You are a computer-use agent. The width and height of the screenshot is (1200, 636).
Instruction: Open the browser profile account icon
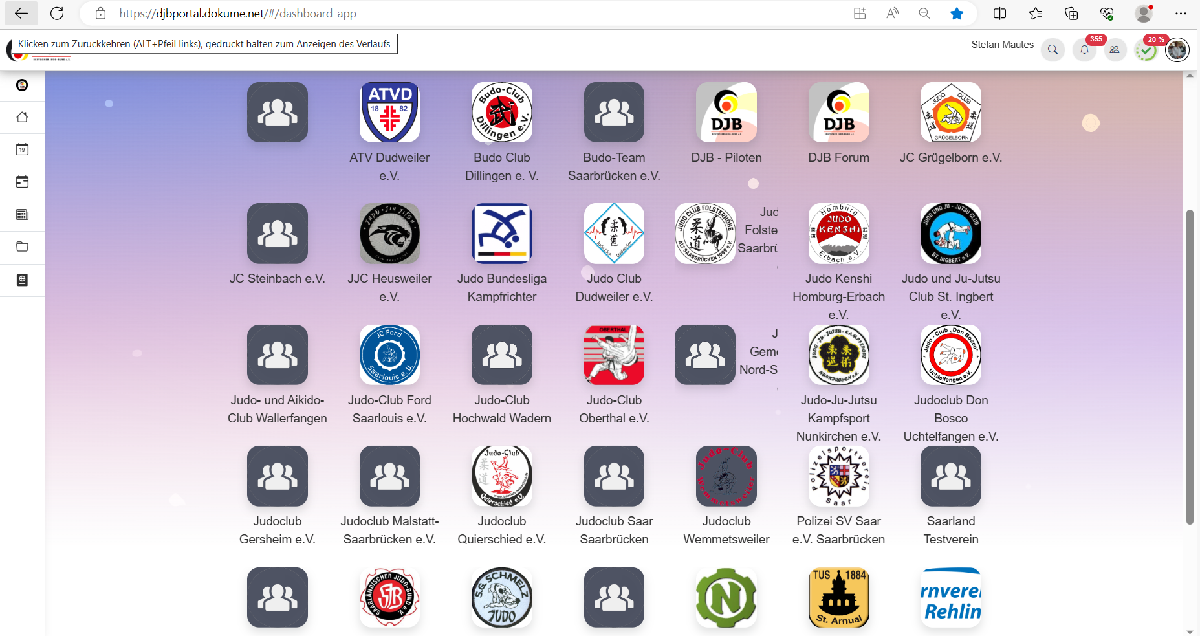click(1144, 13)
